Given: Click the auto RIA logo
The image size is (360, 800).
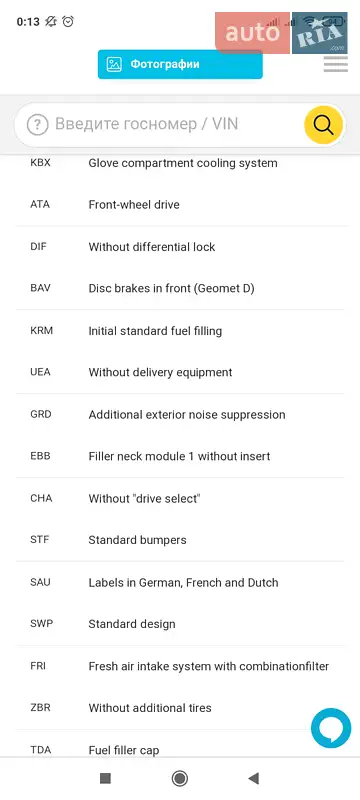Looking at the screenshot, I should click(281, 33).
